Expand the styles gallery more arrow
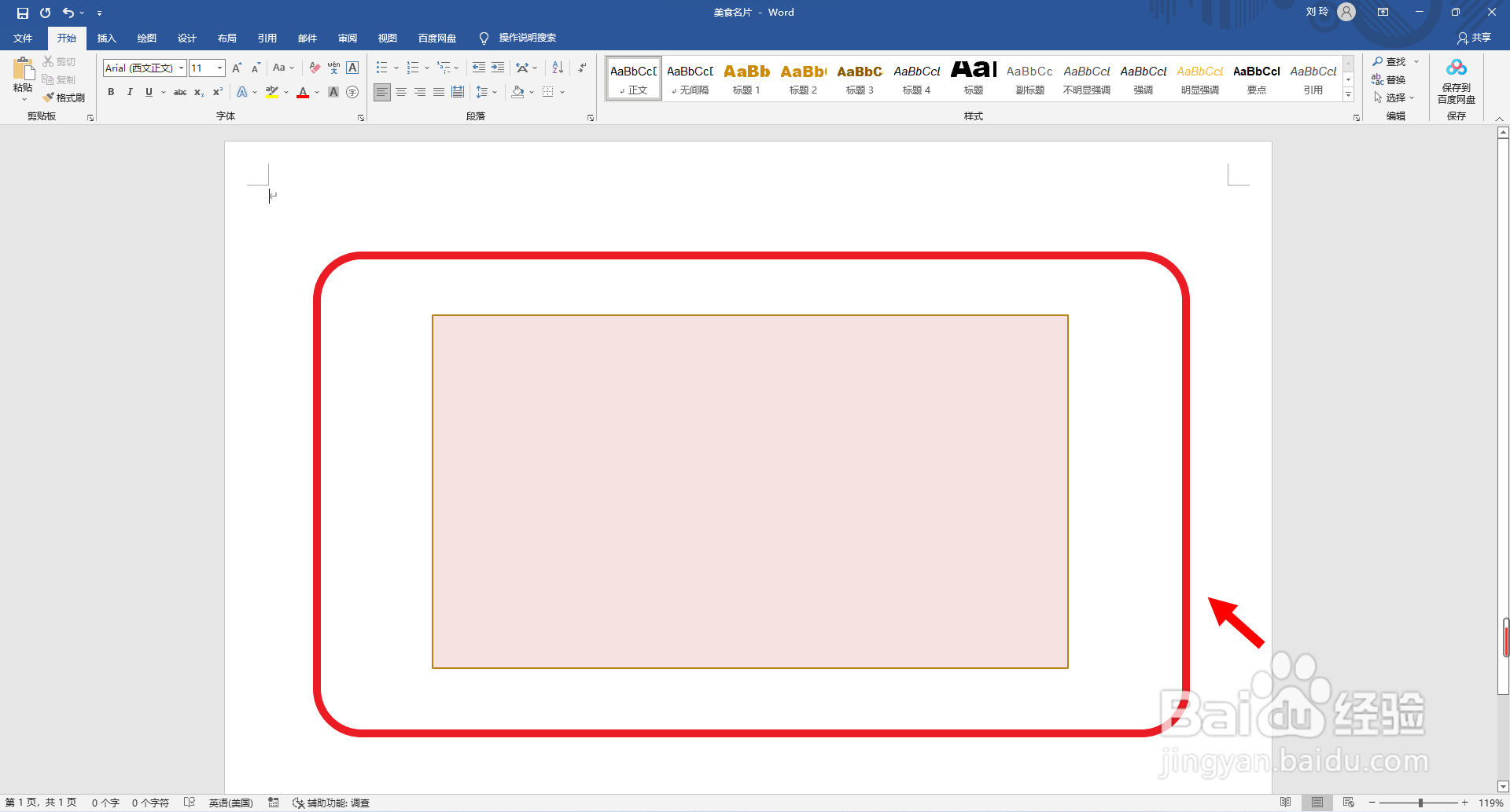Image resolution: width=1510 pixels, height=812 pixels. 1348,94
